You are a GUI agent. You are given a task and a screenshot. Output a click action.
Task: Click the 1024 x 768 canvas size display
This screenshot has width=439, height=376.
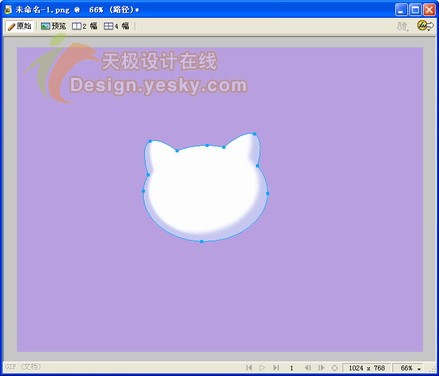pos(367,368)
